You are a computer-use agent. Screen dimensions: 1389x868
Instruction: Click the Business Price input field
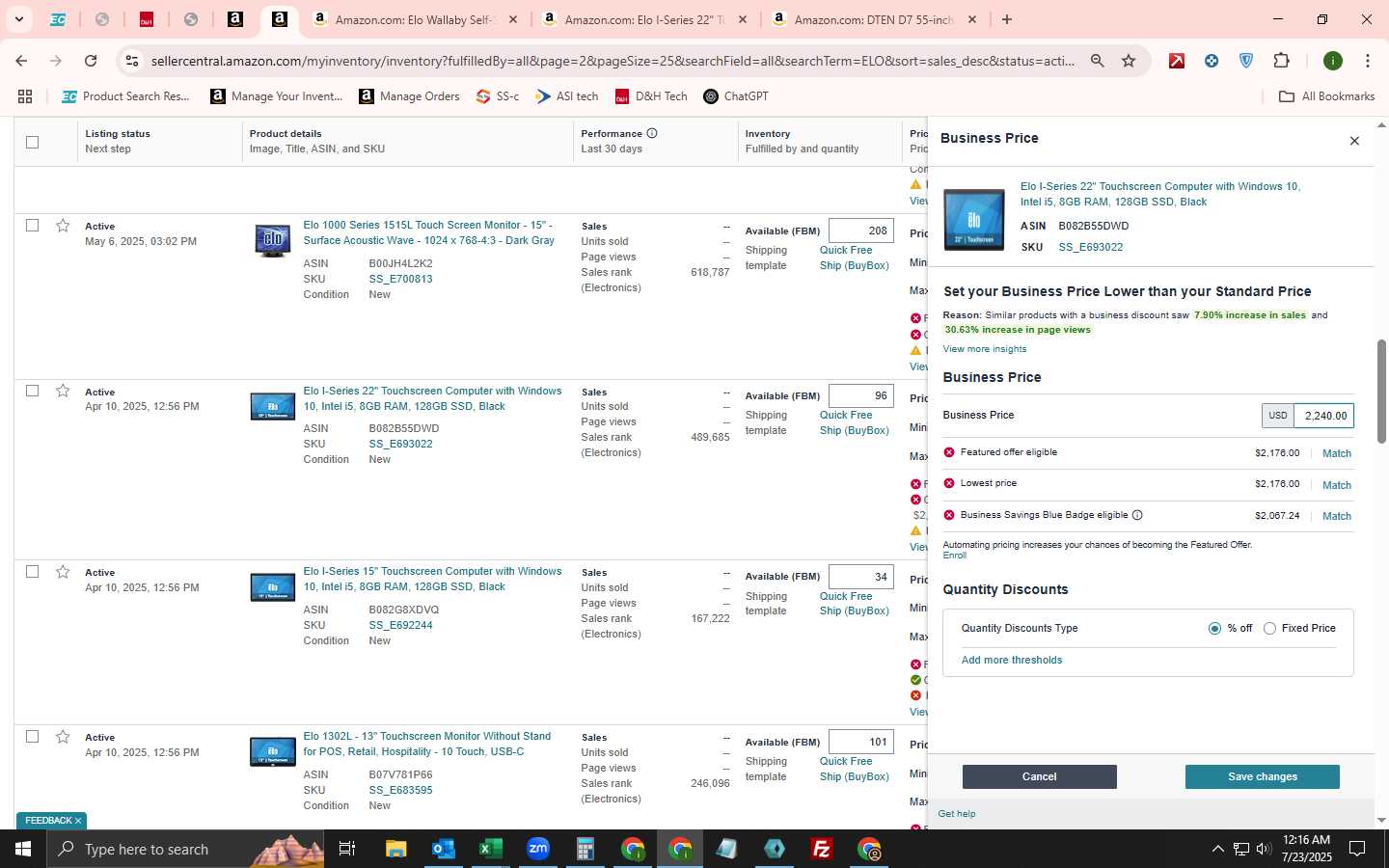tap(1323, 416)
